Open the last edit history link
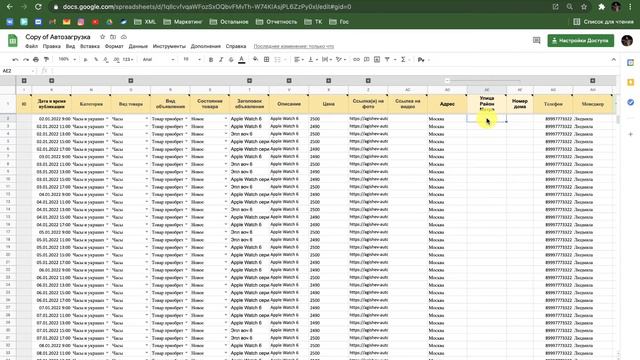 pyautogui.click(x=293, y=47)
